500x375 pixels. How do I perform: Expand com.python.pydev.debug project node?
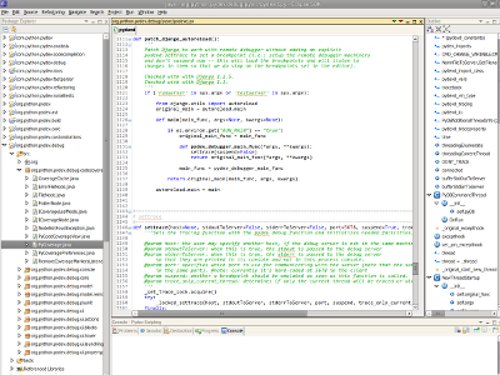[x=5, y=62]
